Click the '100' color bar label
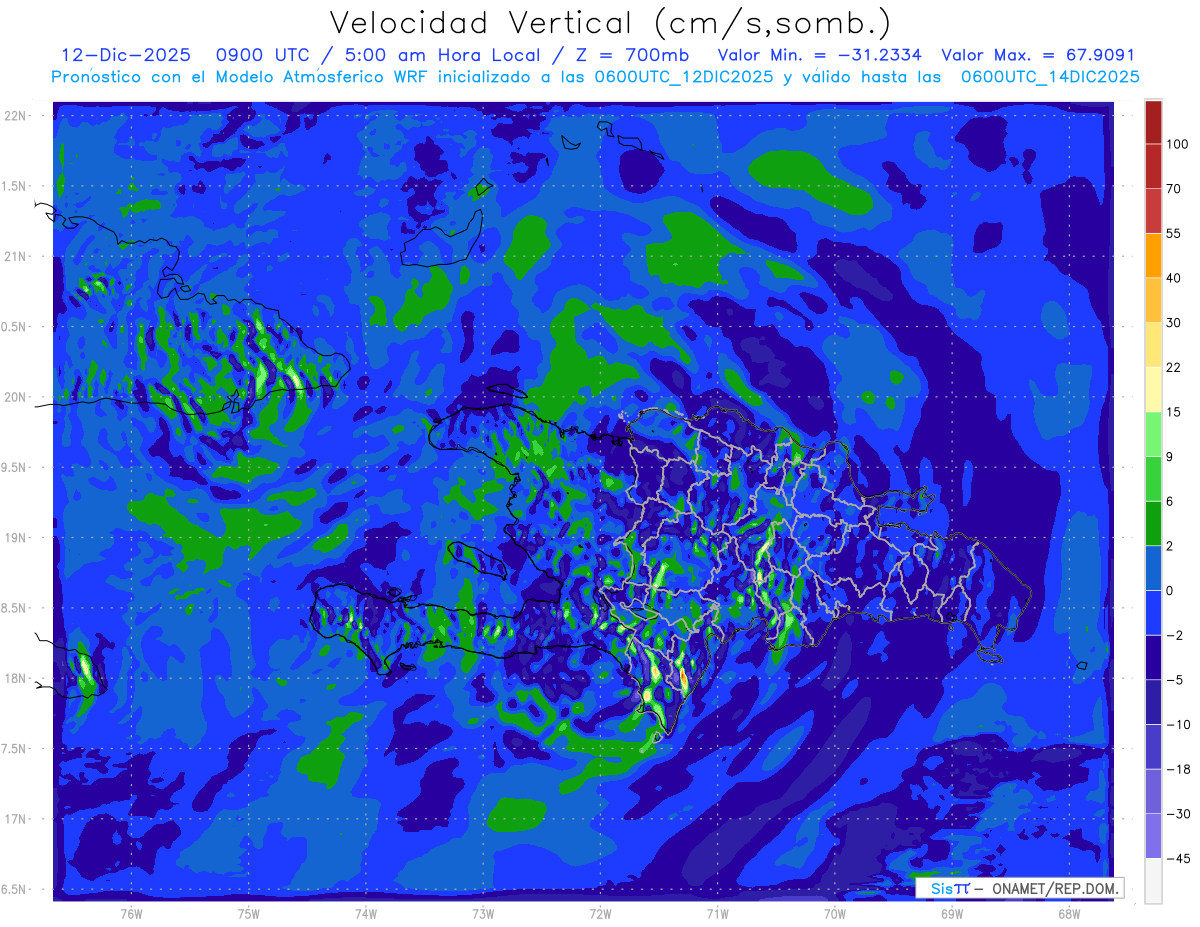The height and width of the screenshot is (927, 1200). 1177,144
